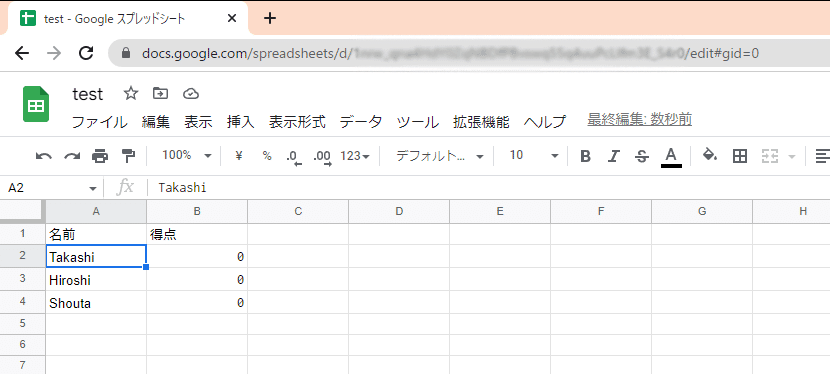Viewport: 830px width, 374px height.
Task: Open the ファイル menu
Action: coord(100,122)
